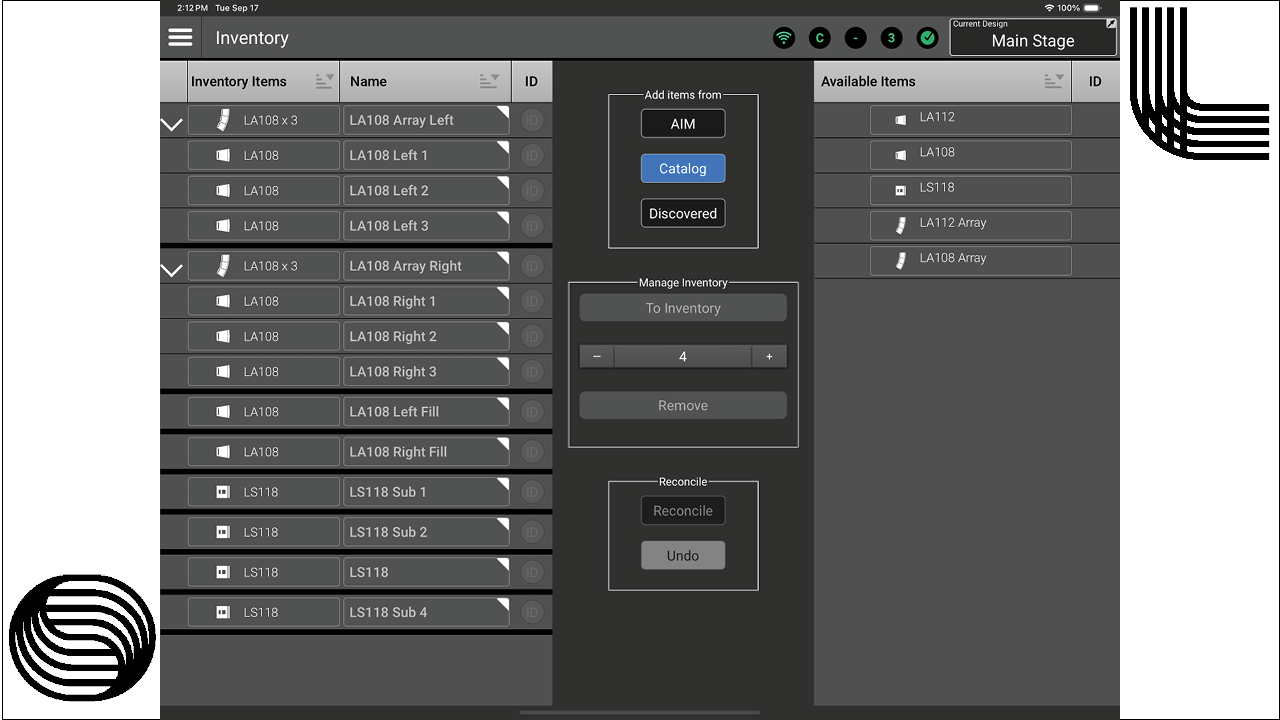1280x720 pixels.
Task: Select LS118 item for Sub 4
Action: pyautogui.click(x=264, y=611)
